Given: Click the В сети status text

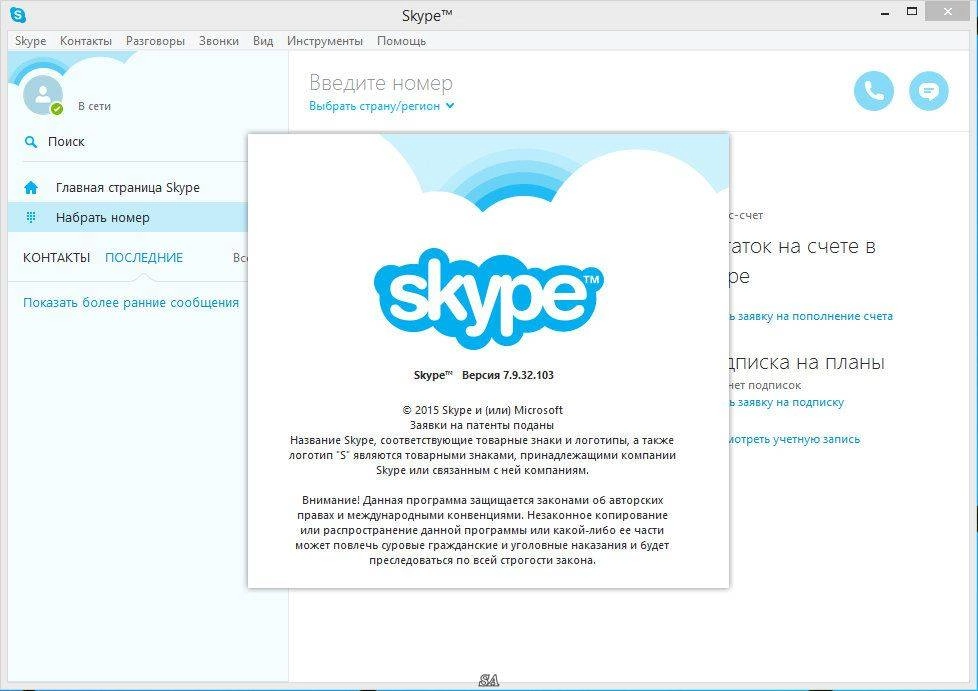Looking at the screenshot, I should (x=94, y=106).
